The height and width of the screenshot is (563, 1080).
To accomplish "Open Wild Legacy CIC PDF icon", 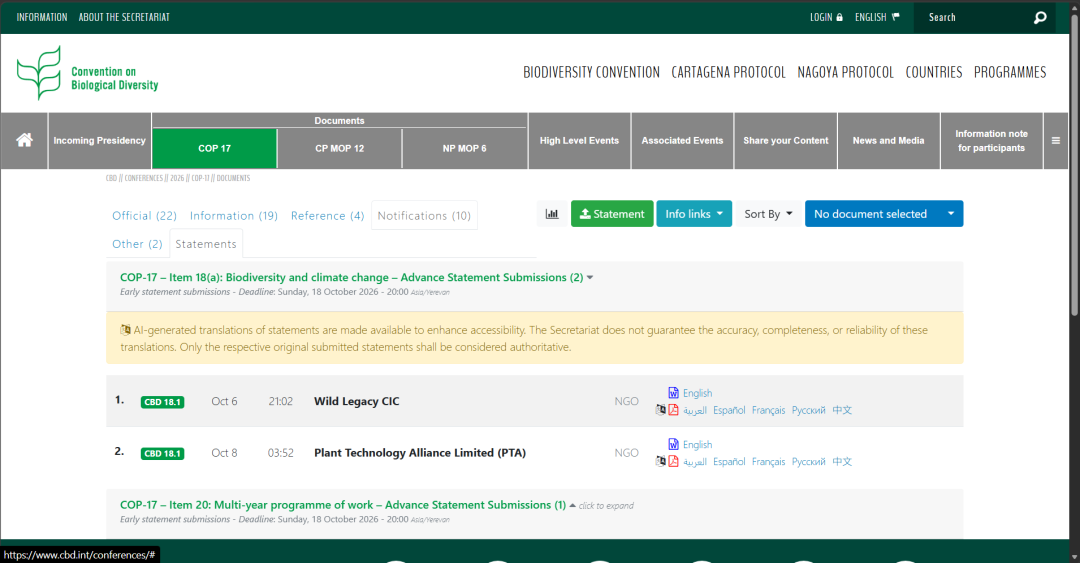I will click(x=673, y=410).
